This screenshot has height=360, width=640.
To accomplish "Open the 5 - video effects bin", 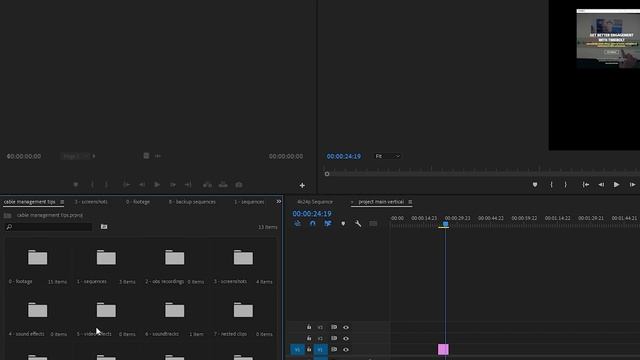I will (x=106, y=310).
